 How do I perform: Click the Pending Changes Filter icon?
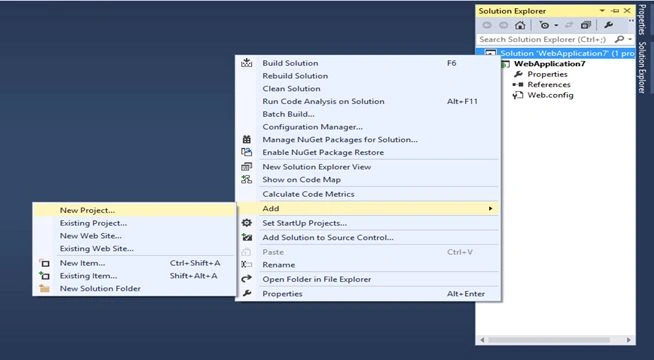[544, 25]
